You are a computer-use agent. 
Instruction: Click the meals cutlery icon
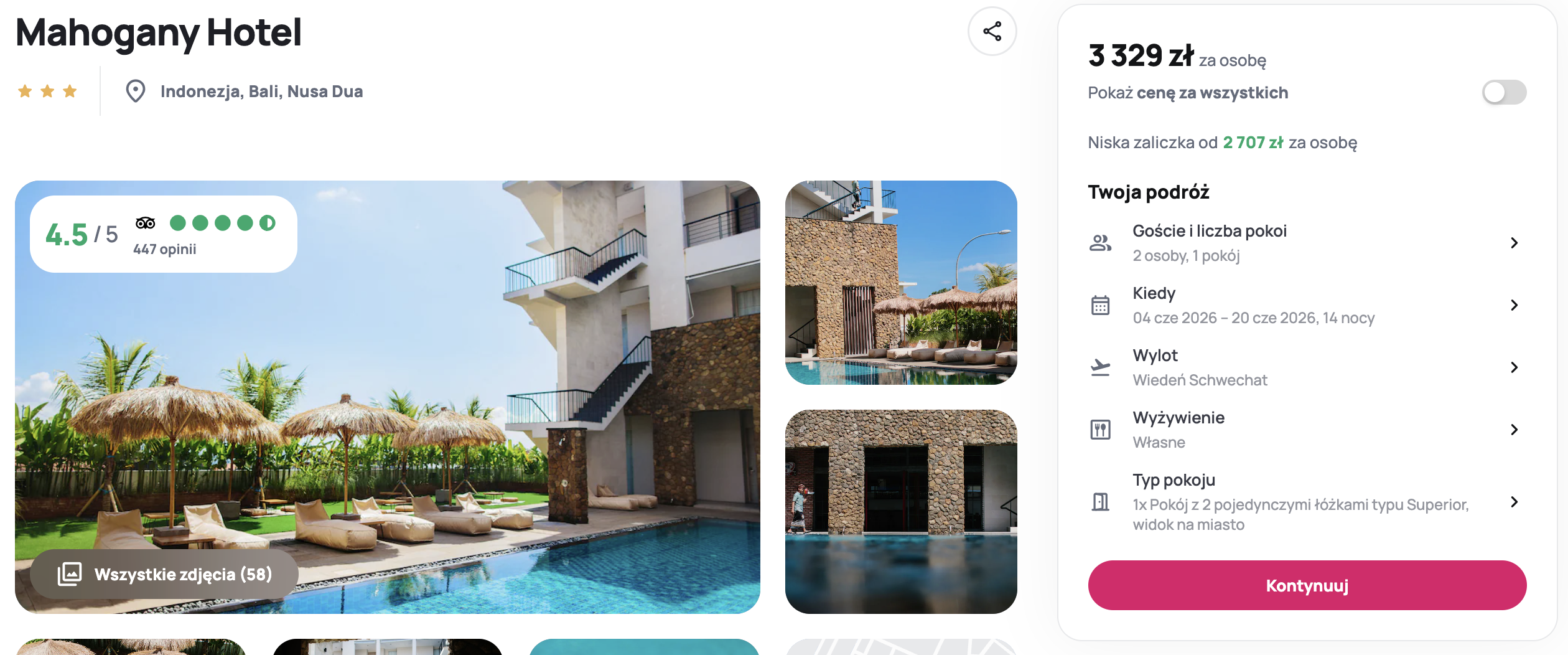[x=1100, y=430]
